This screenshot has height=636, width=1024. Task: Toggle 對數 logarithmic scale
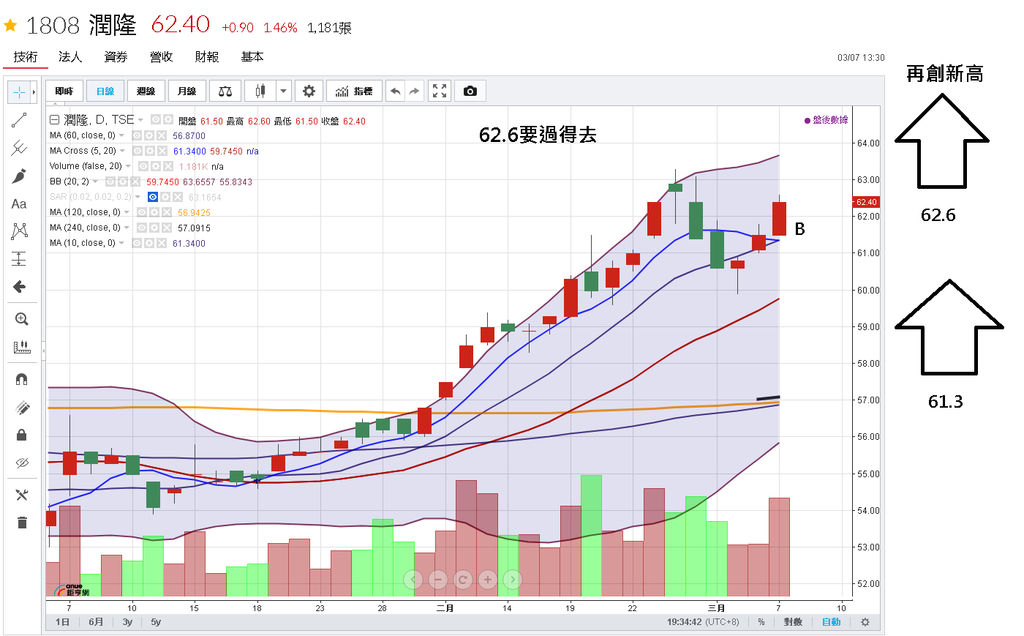(x=793, y=622)
